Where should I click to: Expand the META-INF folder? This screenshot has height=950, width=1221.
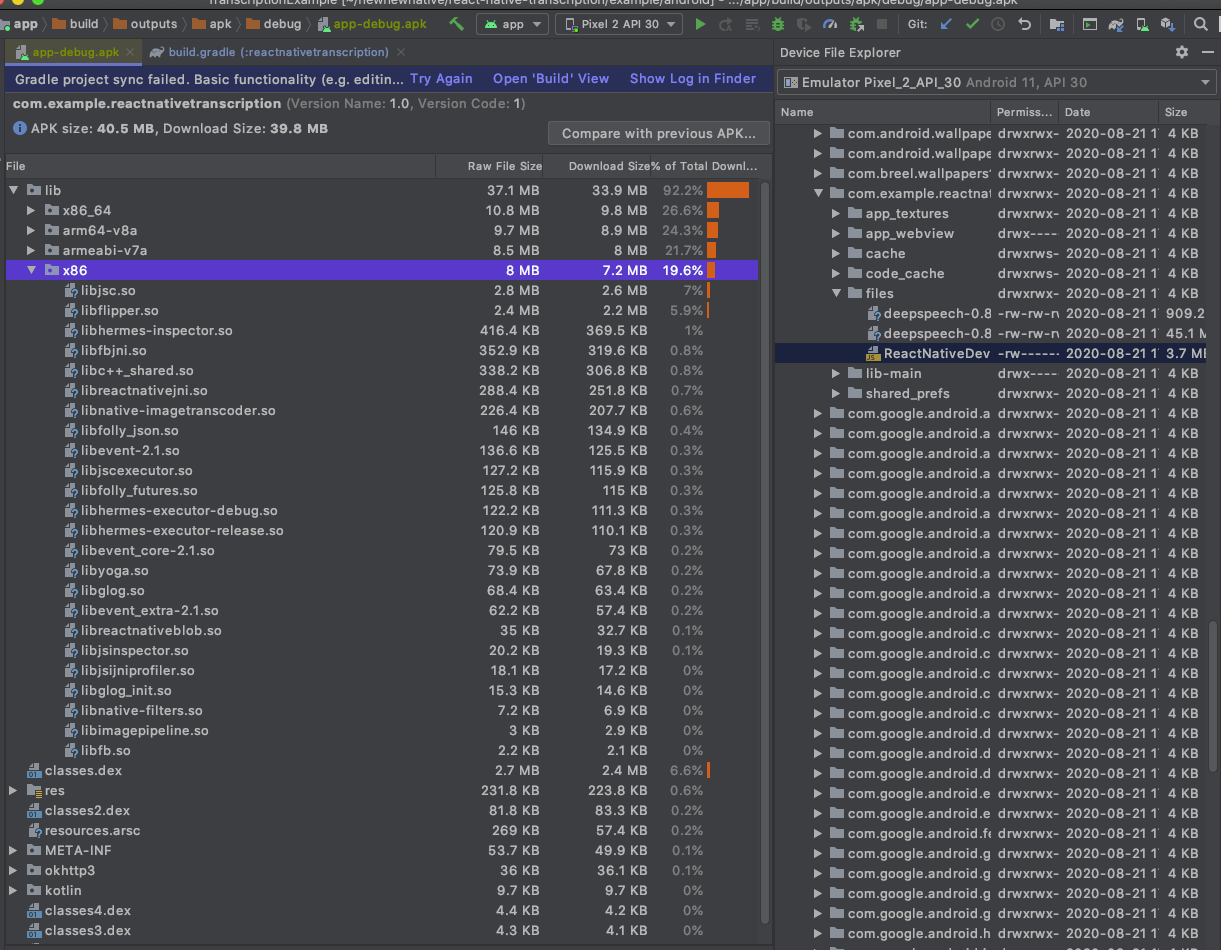pos(14,850)
